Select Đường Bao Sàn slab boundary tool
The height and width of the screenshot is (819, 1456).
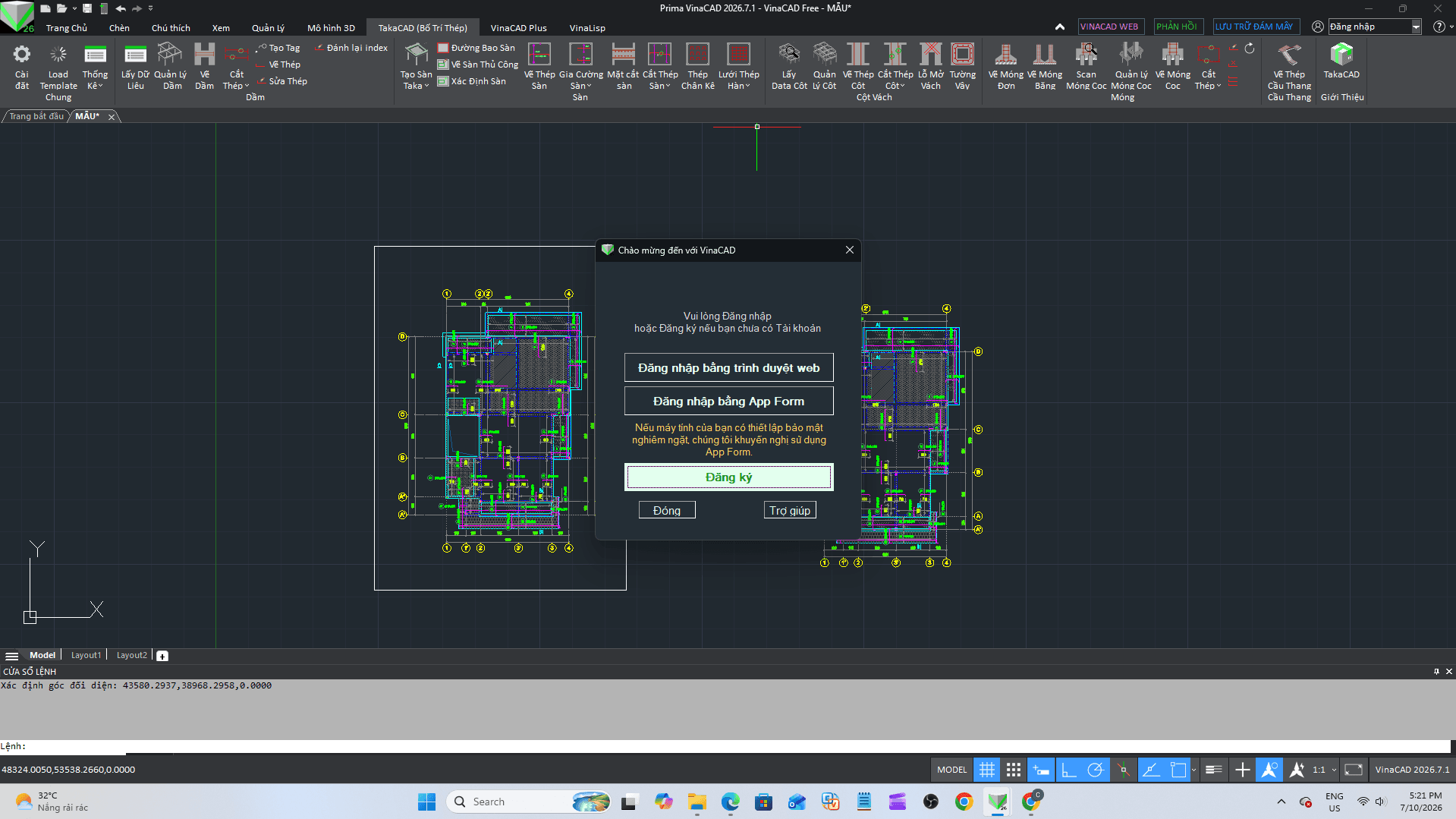click(x=476, y=48)
